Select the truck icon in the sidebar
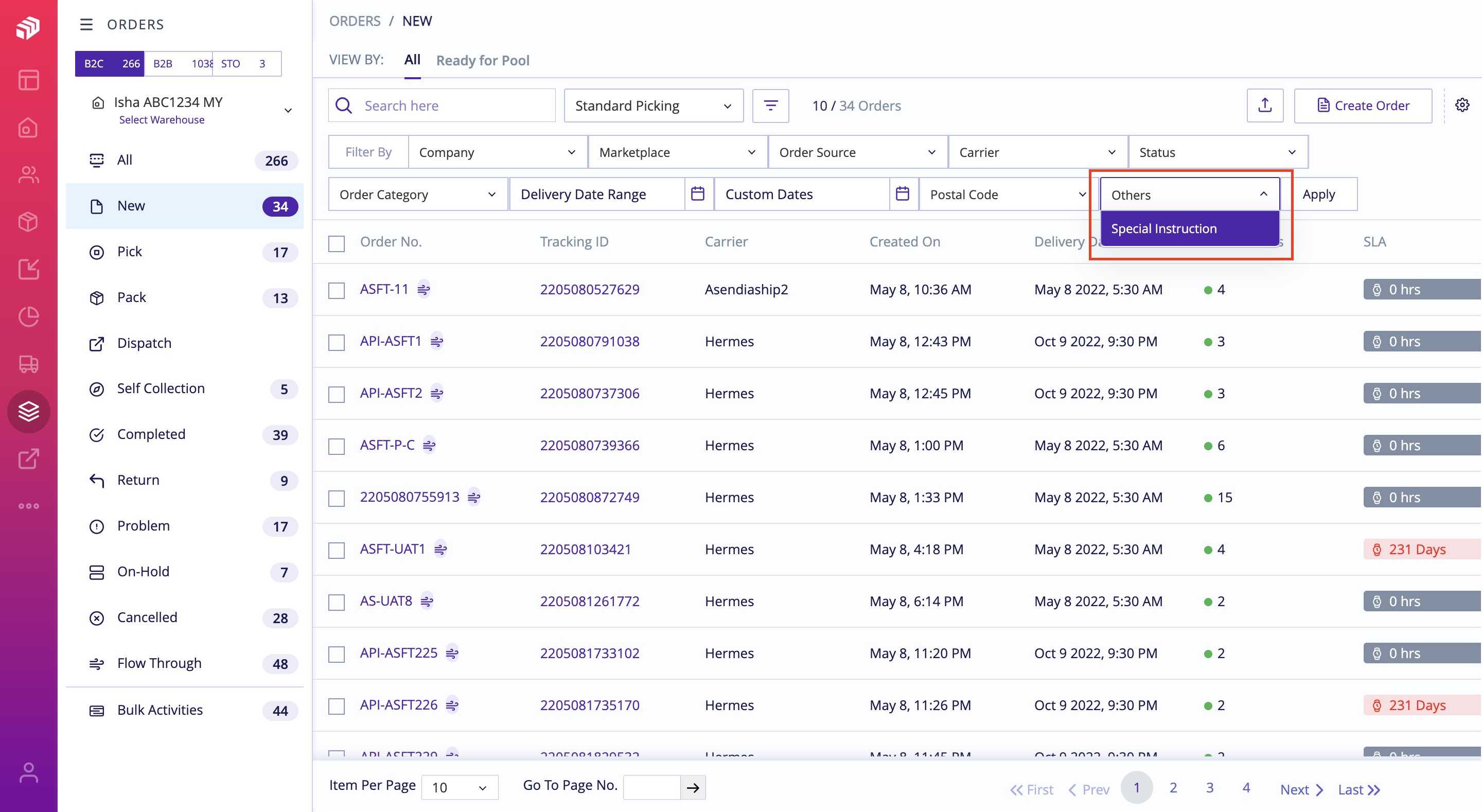Screen dimensions: 1482x812 tap(28, 364)
